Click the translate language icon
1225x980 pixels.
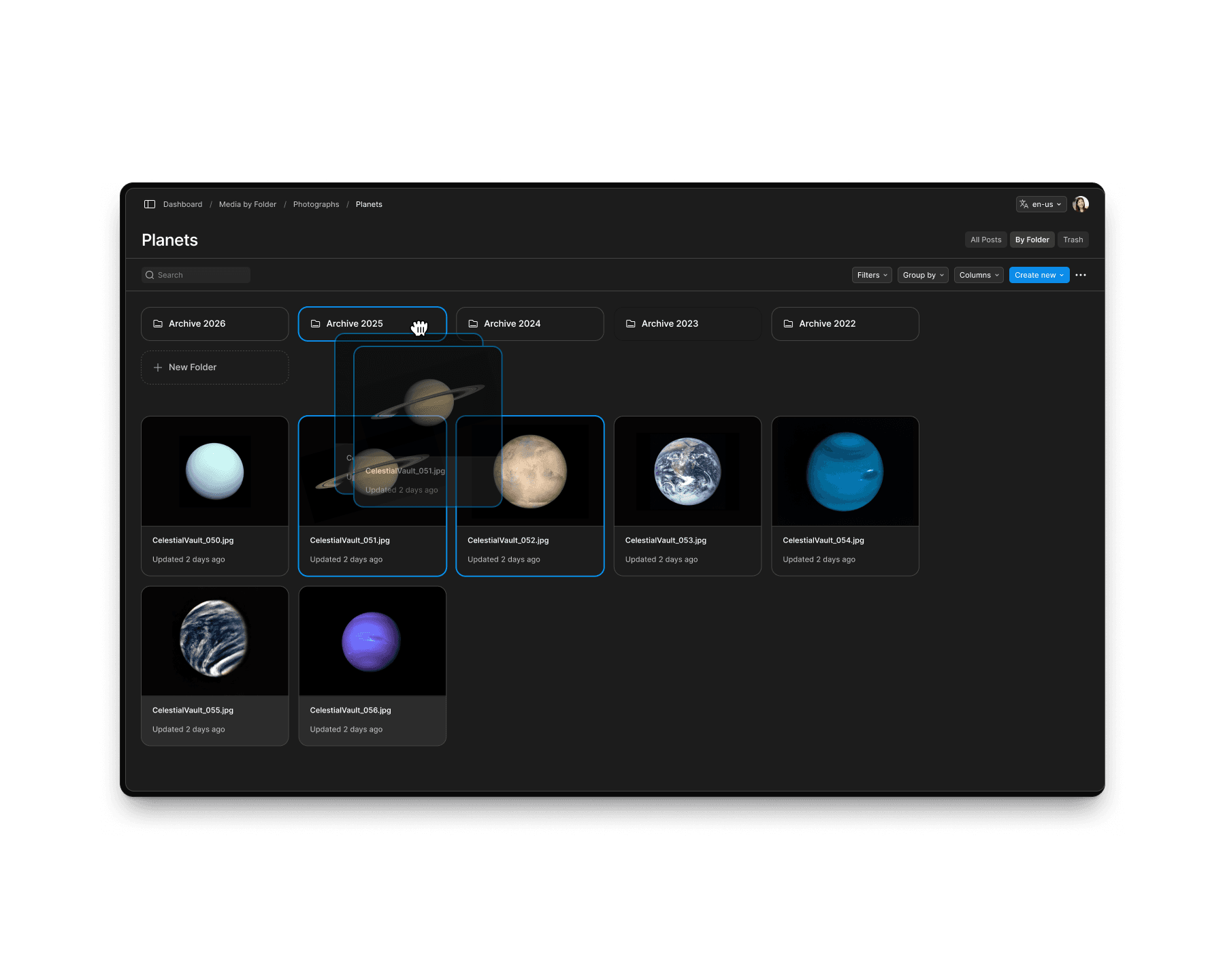(1024, 204)
